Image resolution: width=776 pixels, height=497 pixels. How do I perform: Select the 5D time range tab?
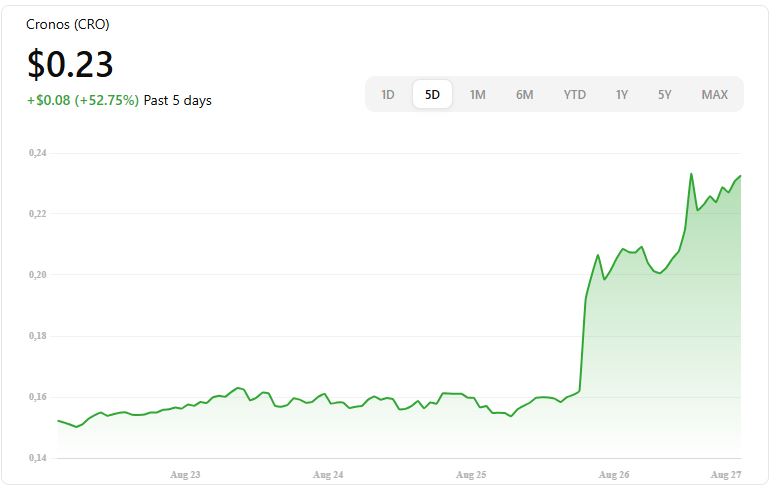coord(432,95)
